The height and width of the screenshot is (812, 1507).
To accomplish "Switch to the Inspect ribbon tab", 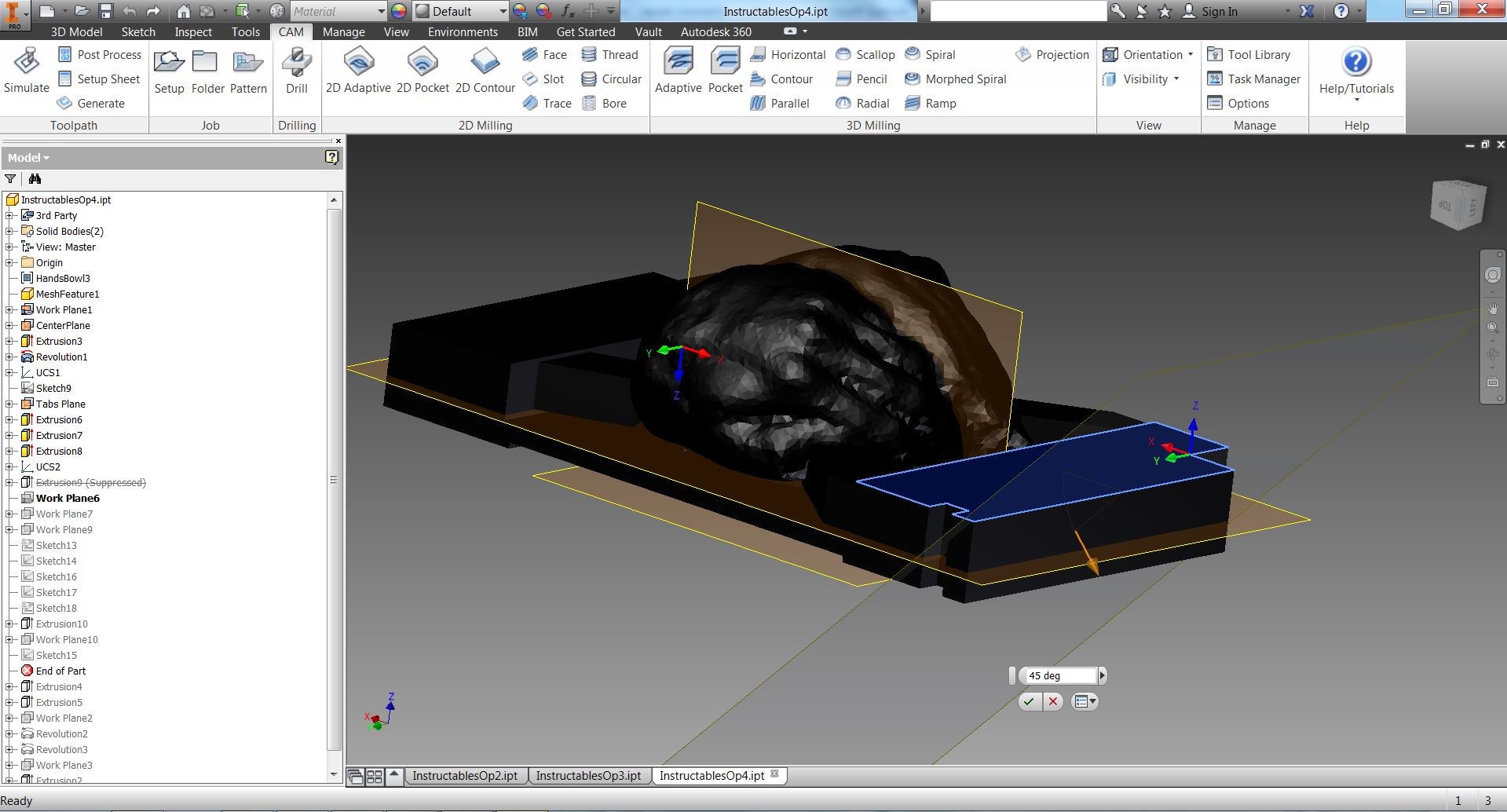I will (x=193, y=32).
